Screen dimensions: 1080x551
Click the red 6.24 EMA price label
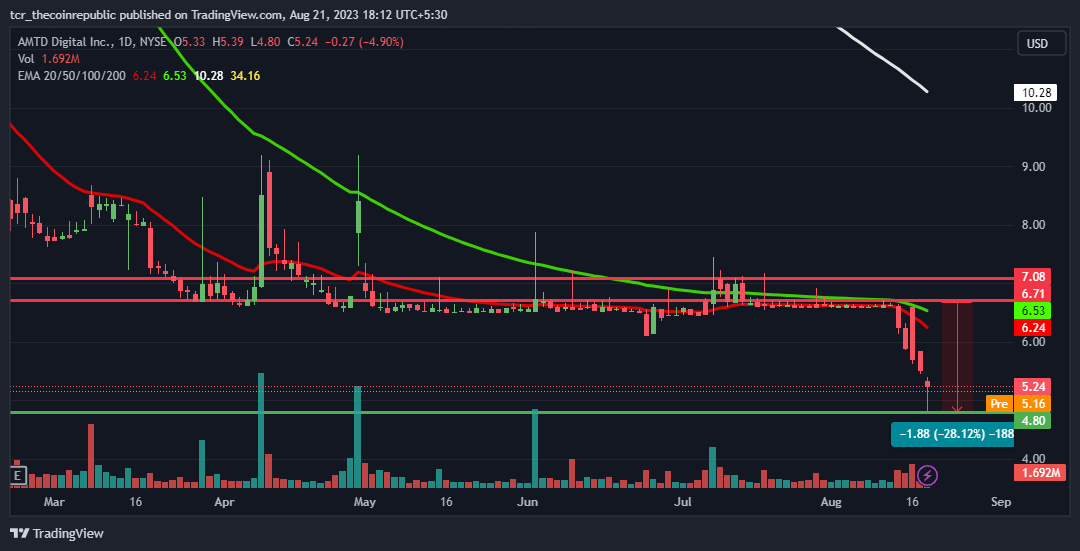click(1032, 329)
